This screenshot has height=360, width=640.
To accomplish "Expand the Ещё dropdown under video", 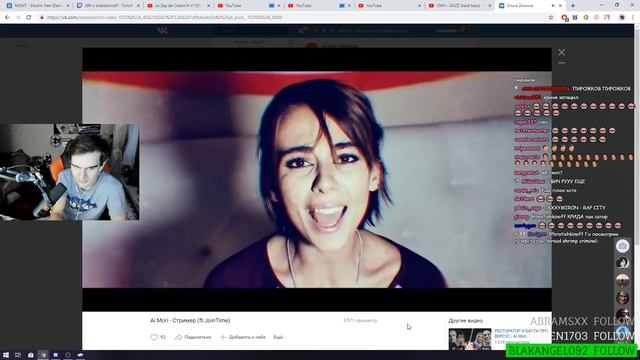I will click(280, 337).
